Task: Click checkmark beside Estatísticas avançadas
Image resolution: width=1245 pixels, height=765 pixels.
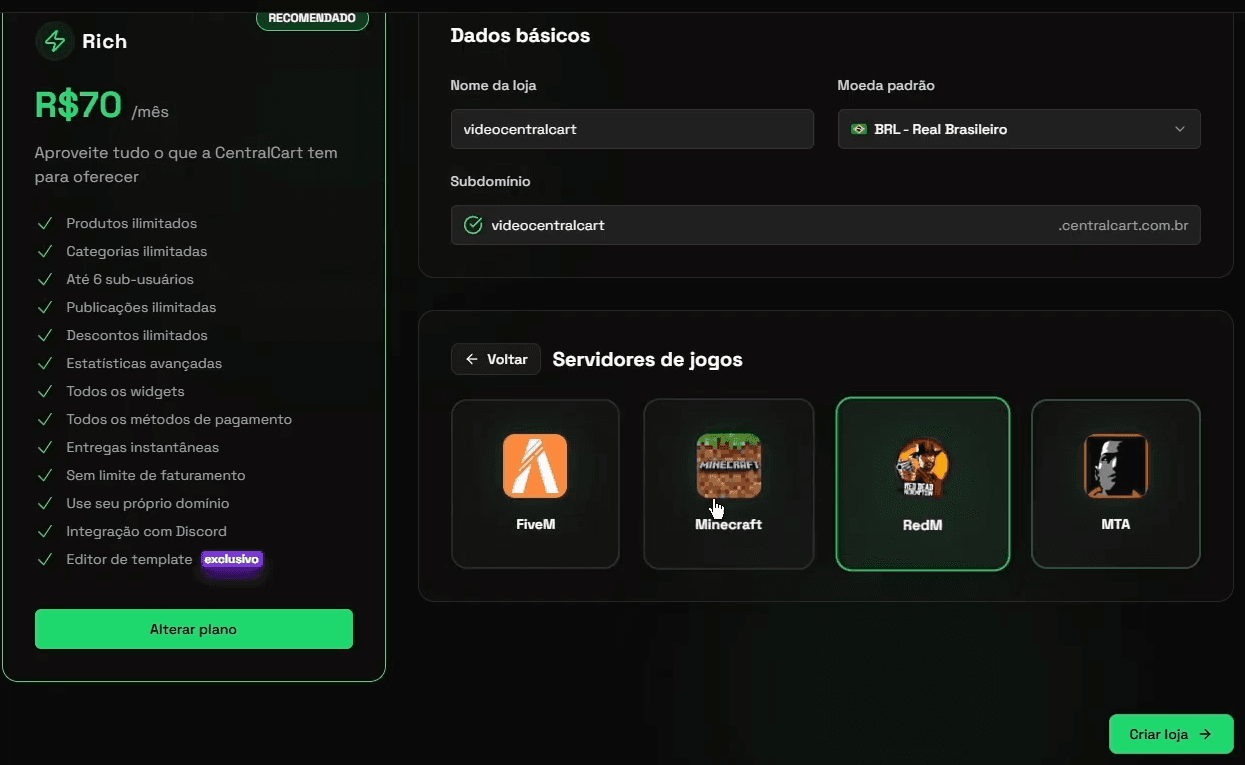Action: point(45,363)
